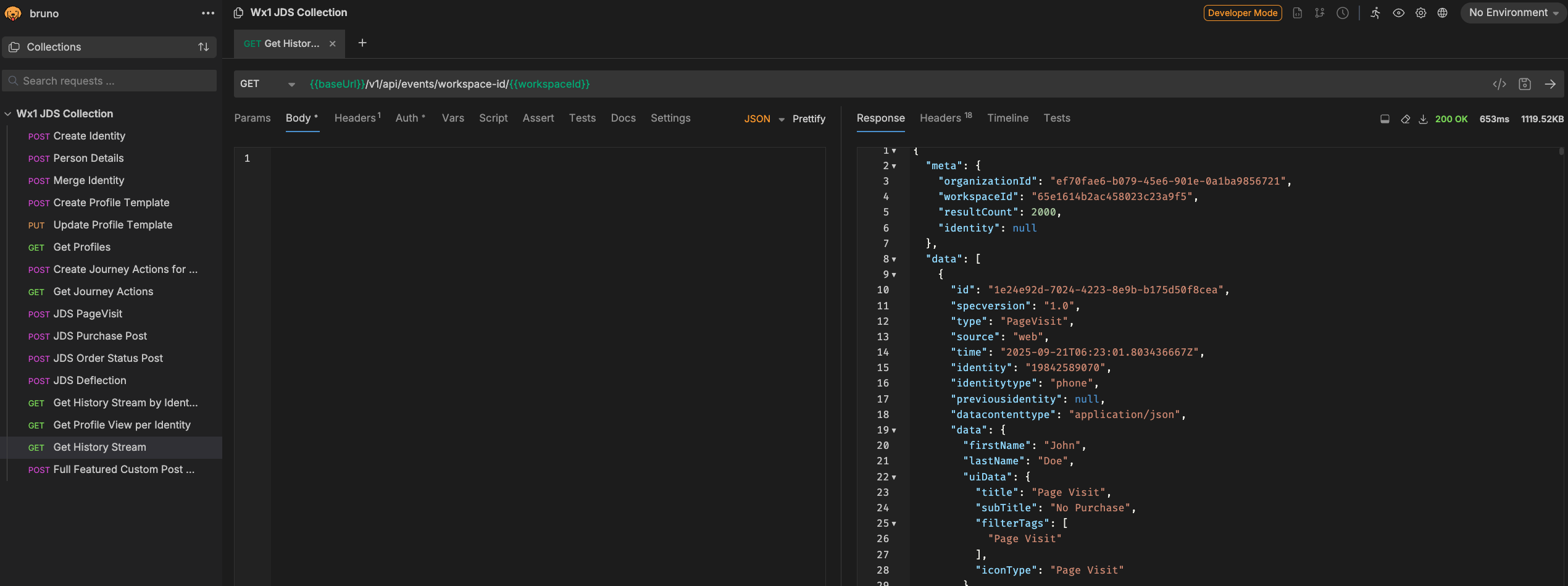Open the No Environment dropdown
Viewport: 1568px width, 586px height.
tap(1513, 12)
